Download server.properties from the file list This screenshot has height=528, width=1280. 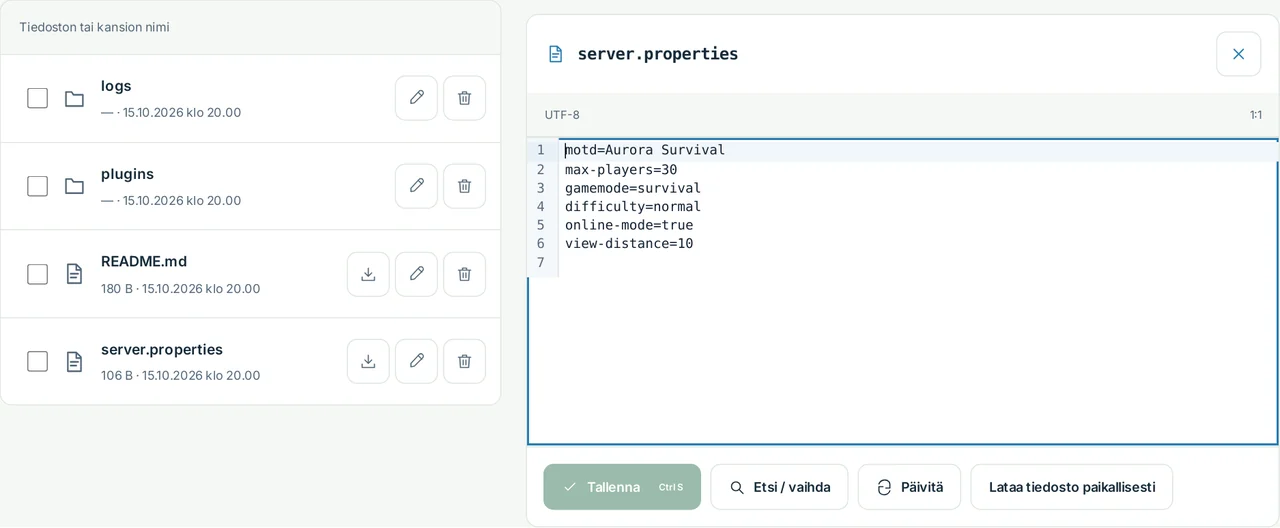point(368,361)
